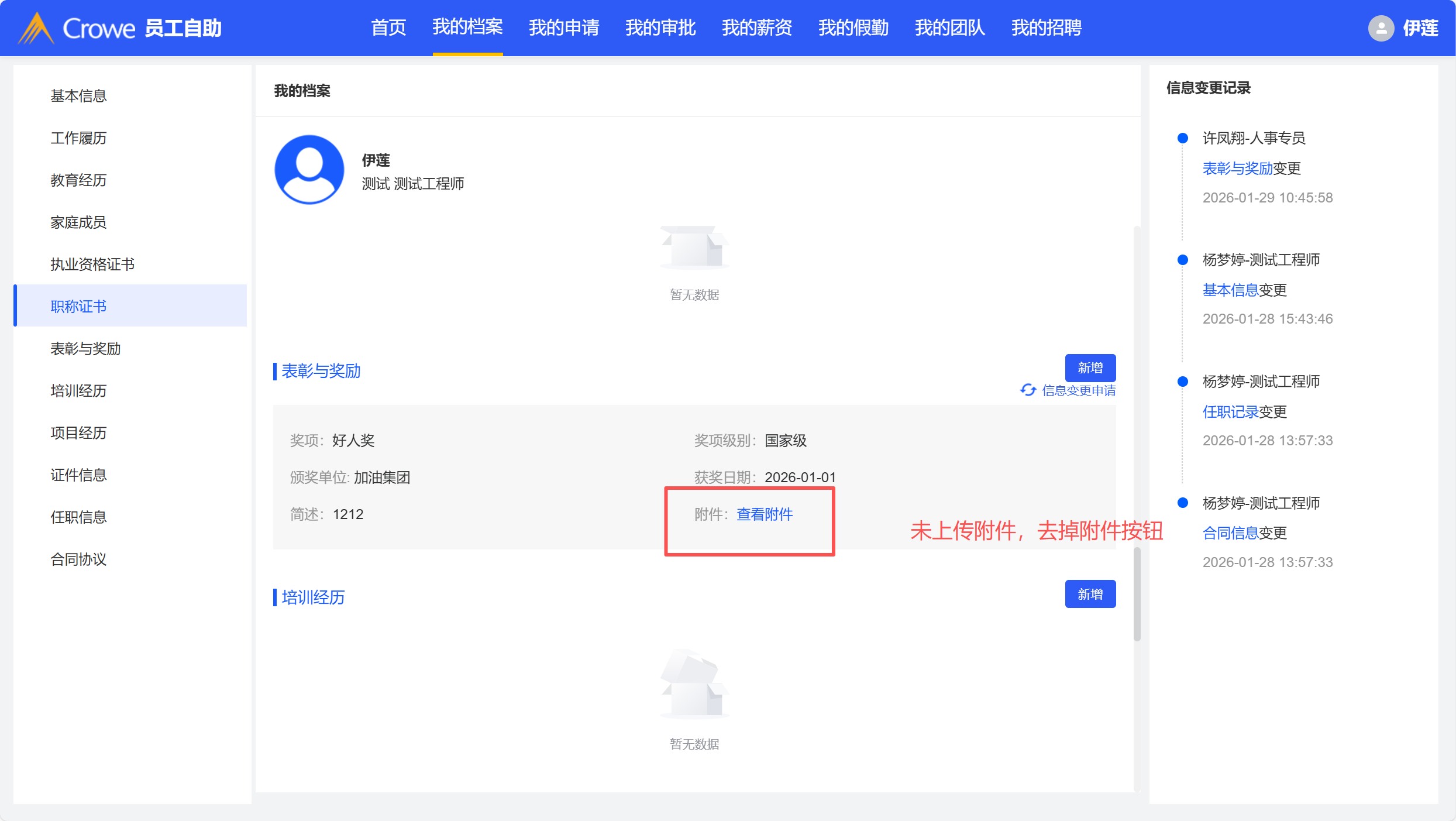
Task: Switch to the 我的假勤 tab
Action: (x=853, y=28)
